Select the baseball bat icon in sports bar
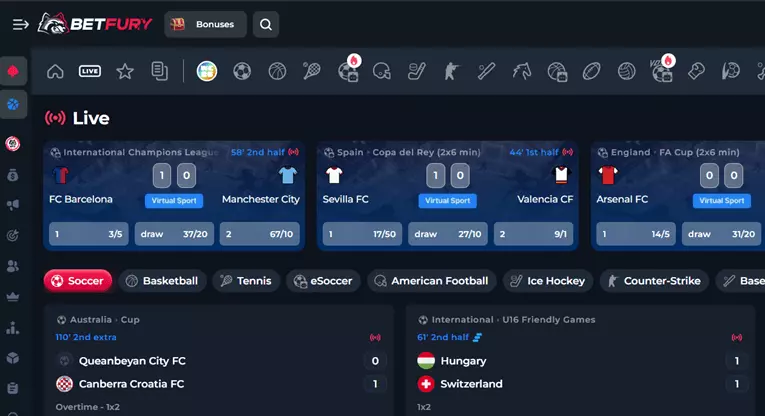This screenshot has height=416, width=765. point(486,71)
